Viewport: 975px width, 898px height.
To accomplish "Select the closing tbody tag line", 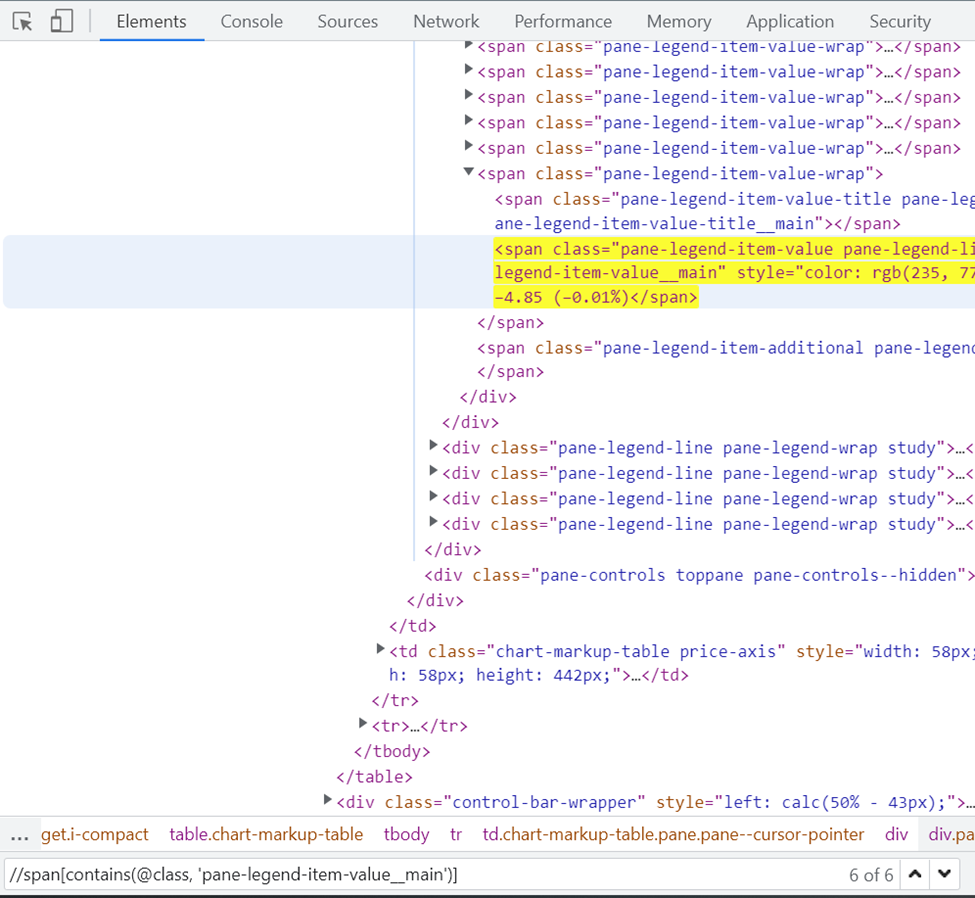I will [x=392, y=751].
